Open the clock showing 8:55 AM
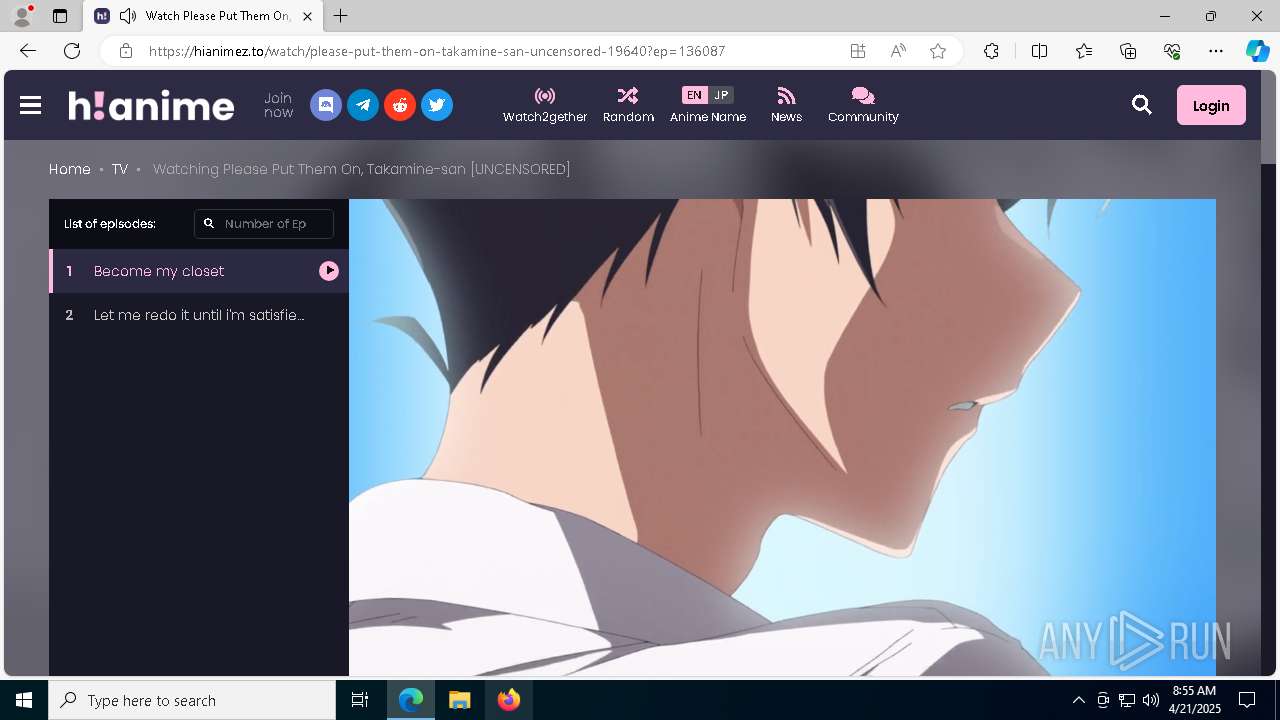1280x720 pixels. (x=1194, y=700)
